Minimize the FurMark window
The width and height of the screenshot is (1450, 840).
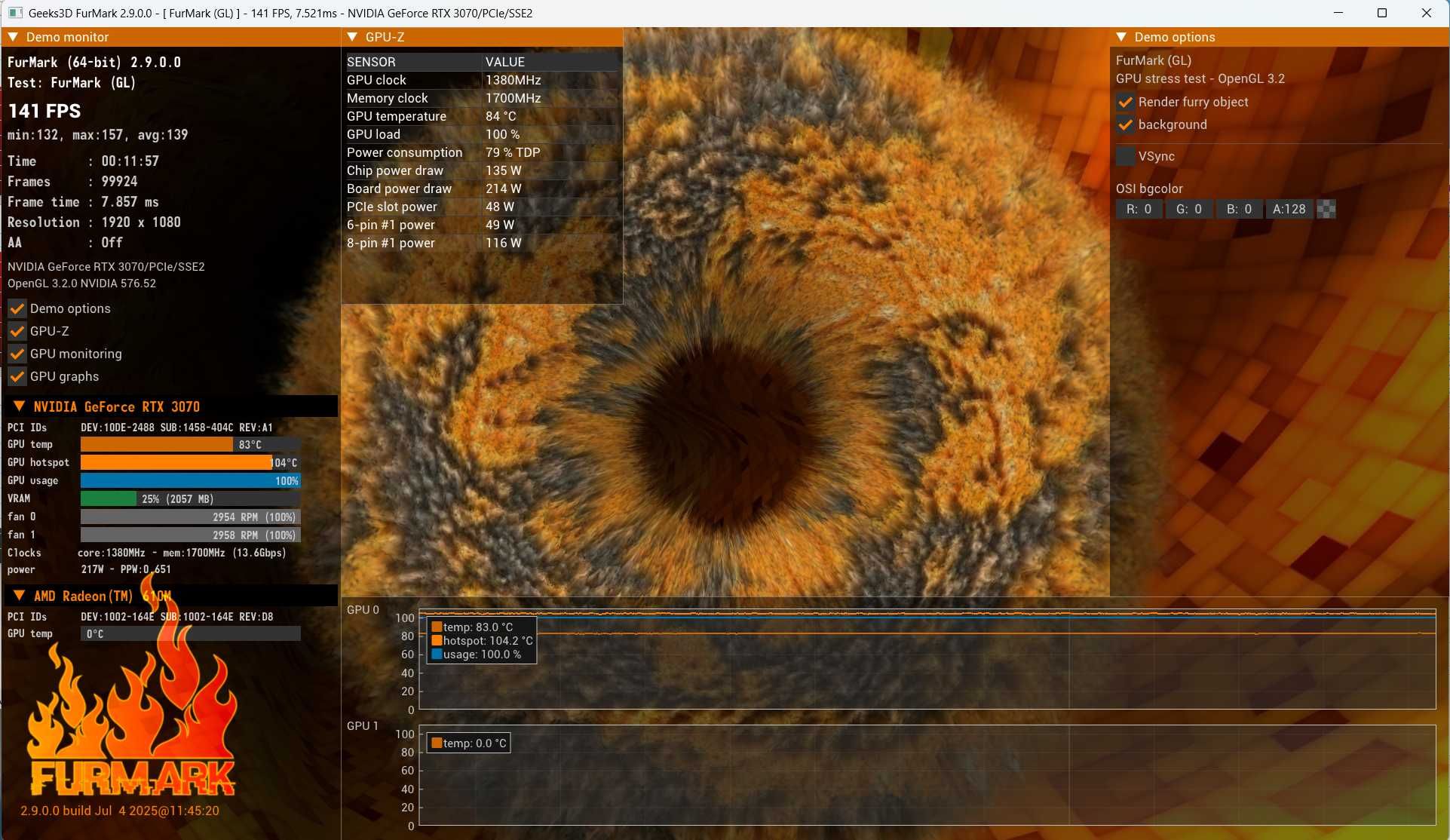tap(1338, 13)
